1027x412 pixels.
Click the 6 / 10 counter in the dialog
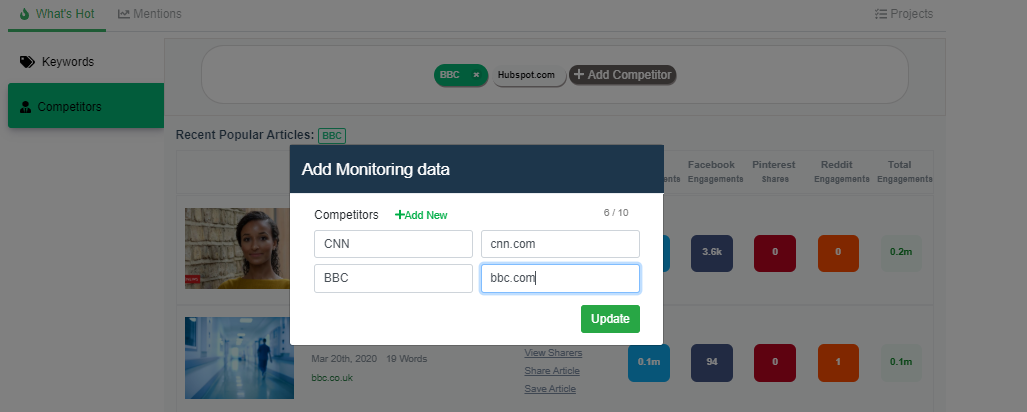[616, 213]
